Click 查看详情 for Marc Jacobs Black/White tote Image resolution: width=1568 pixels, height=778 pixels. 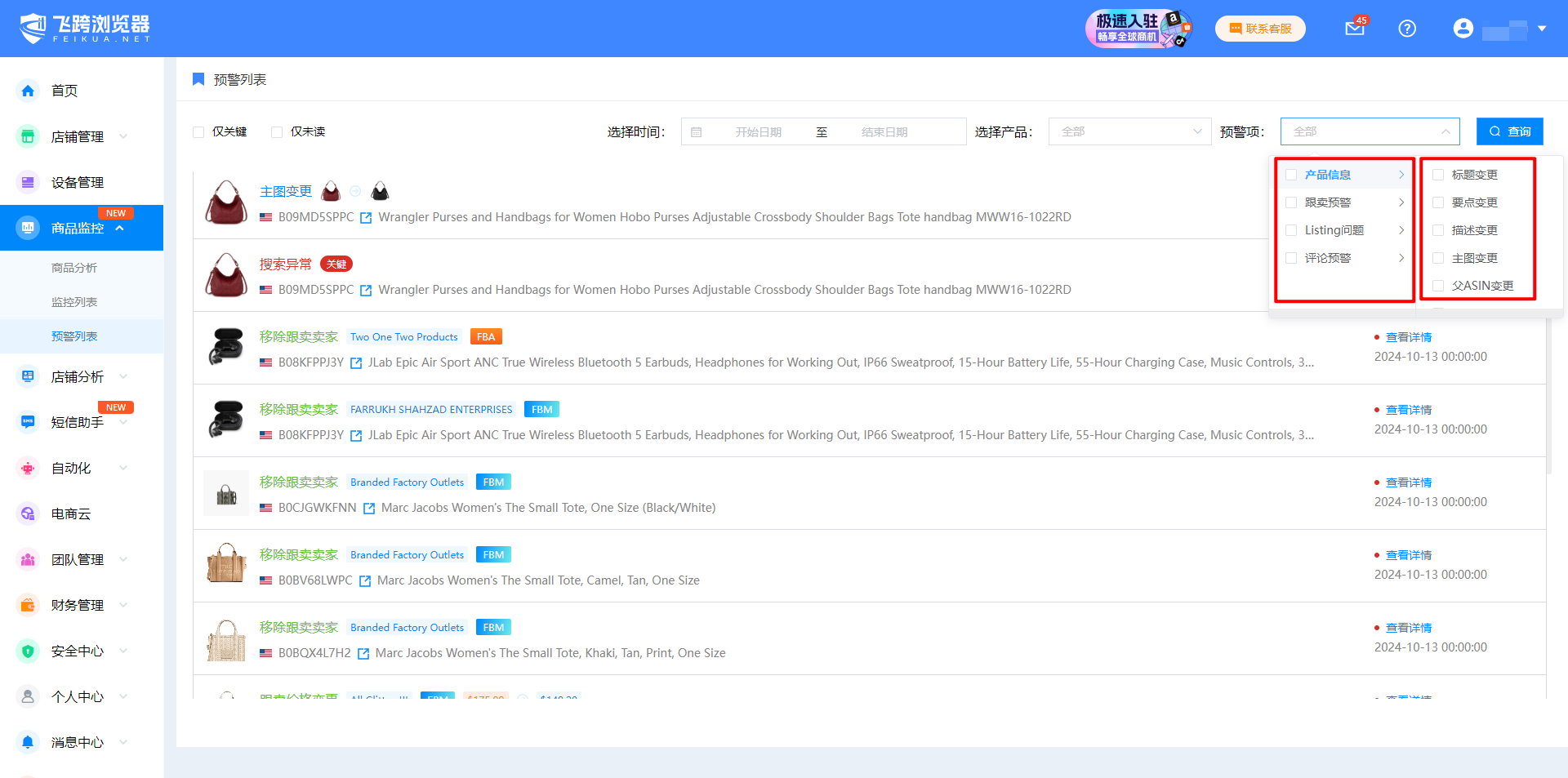point(1408,482)
